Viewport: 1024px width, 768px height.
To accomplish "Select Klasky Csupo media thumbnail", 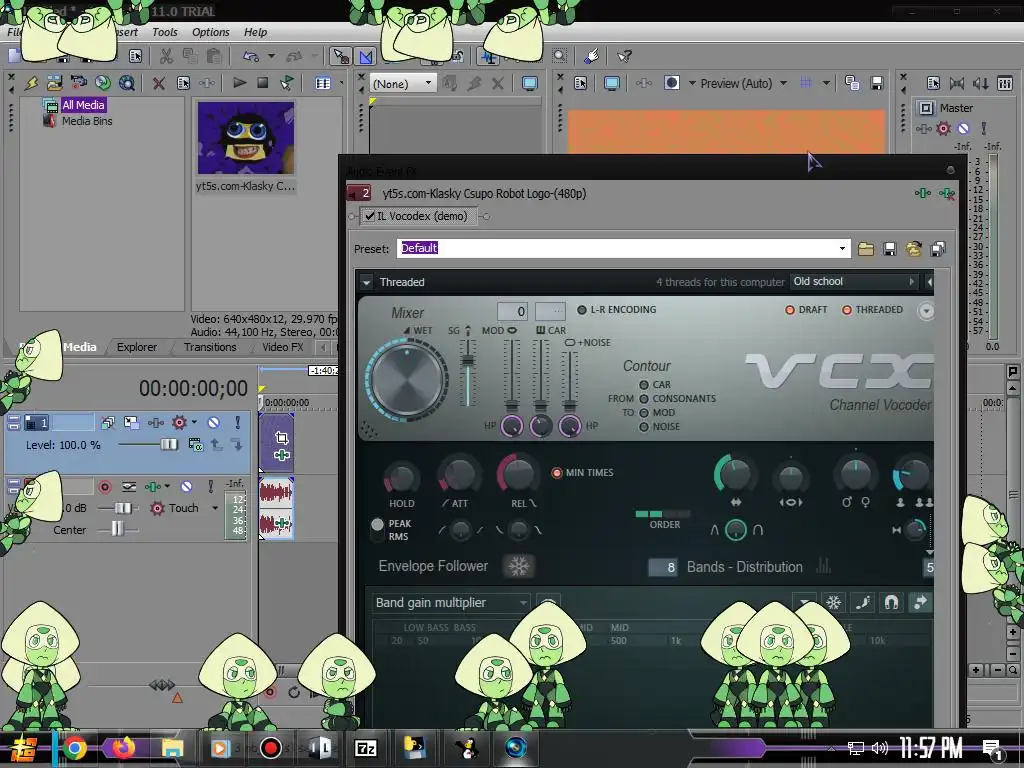I will 246,138.
